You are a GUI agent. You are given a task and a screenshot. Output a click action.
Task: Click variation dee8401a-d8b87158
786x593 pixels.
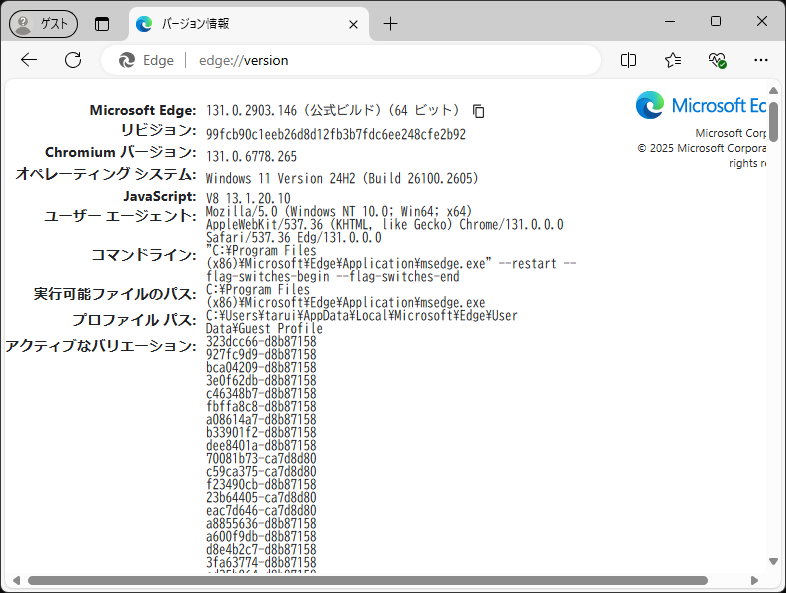coord(261,446)
